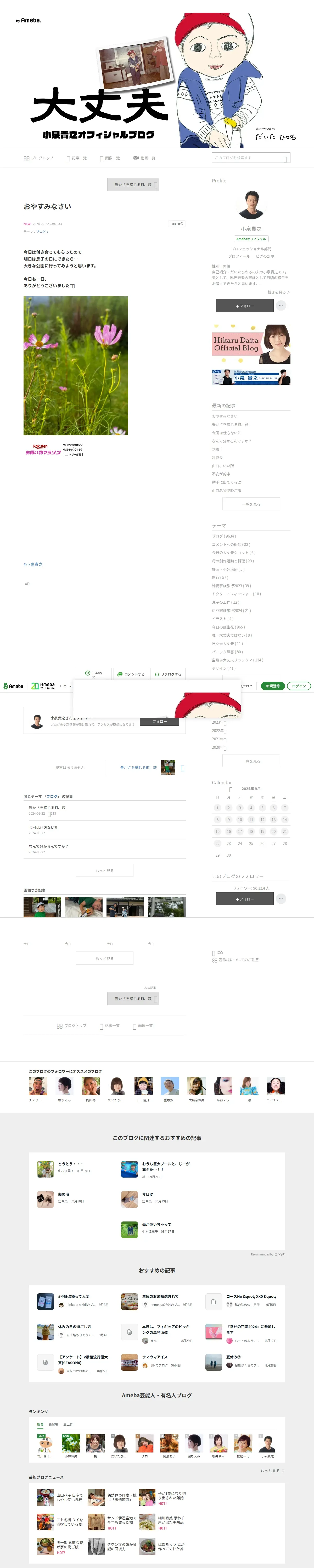Click the profile photo of 小泉貴之
314x1568 pixels.
click(251, 205)
